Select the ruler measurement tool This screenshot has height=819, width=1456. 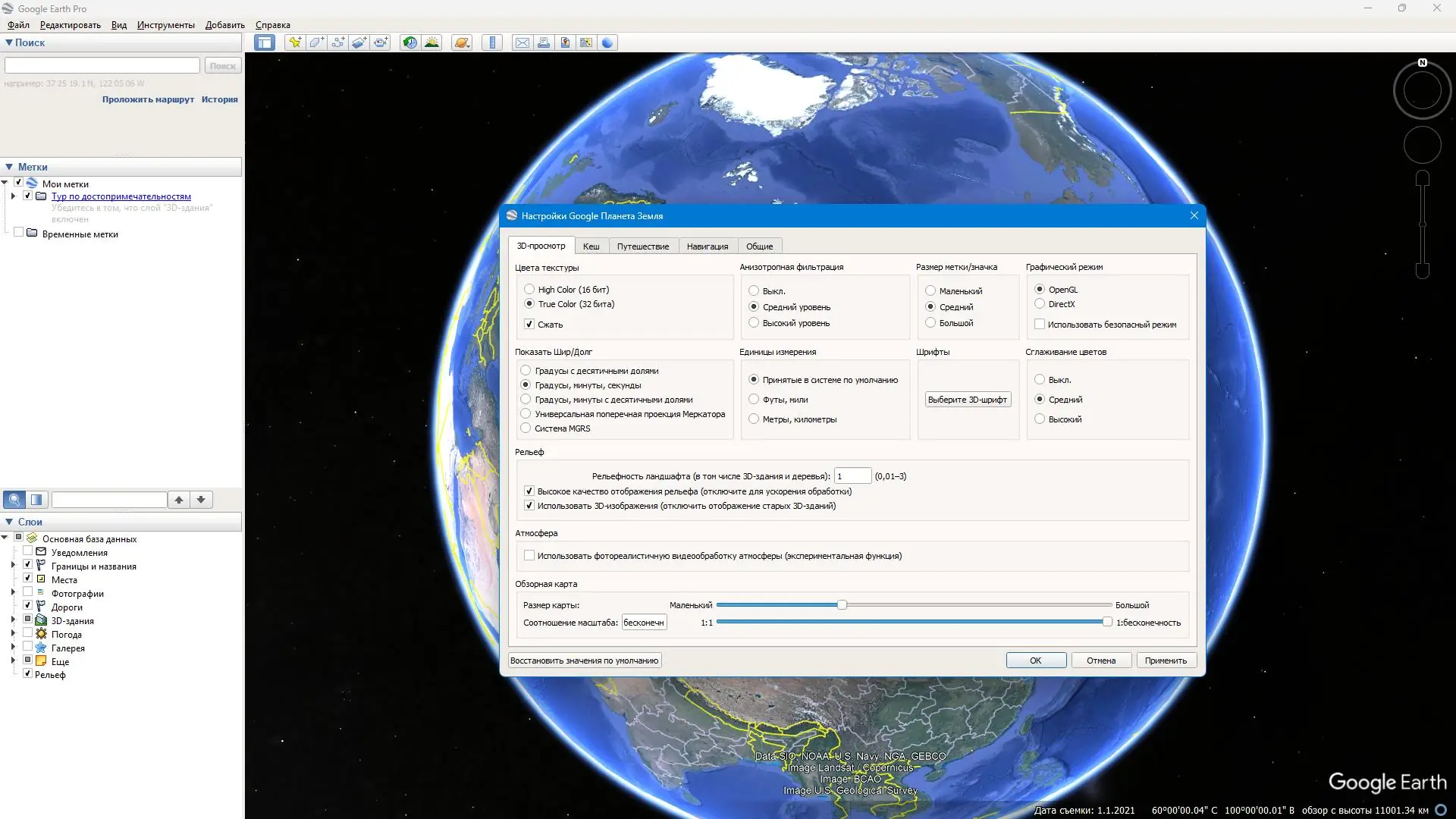click(x=492, y=43)
